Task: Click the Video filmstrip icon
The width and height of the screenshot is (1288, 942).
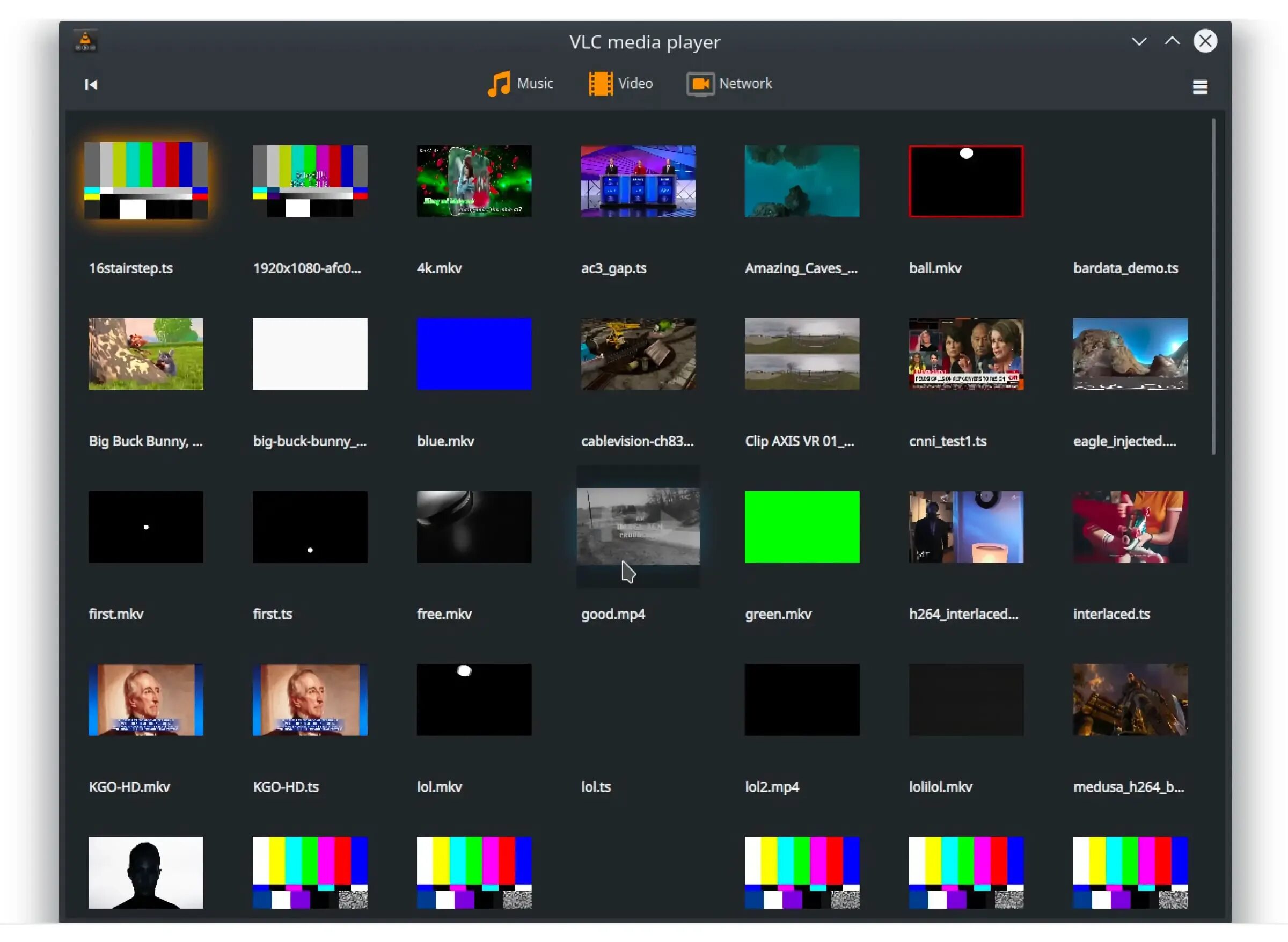Action: tap(601, 84)
